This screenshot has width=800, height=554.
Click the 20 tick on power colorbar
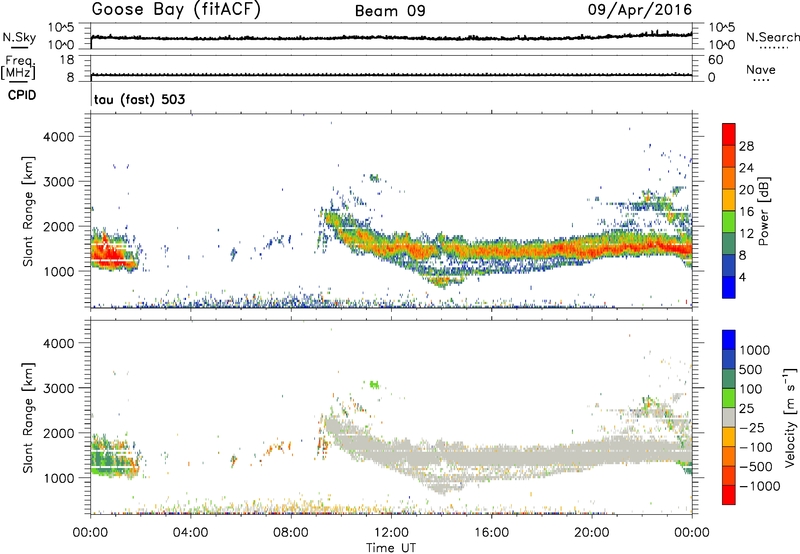(746, 190)
